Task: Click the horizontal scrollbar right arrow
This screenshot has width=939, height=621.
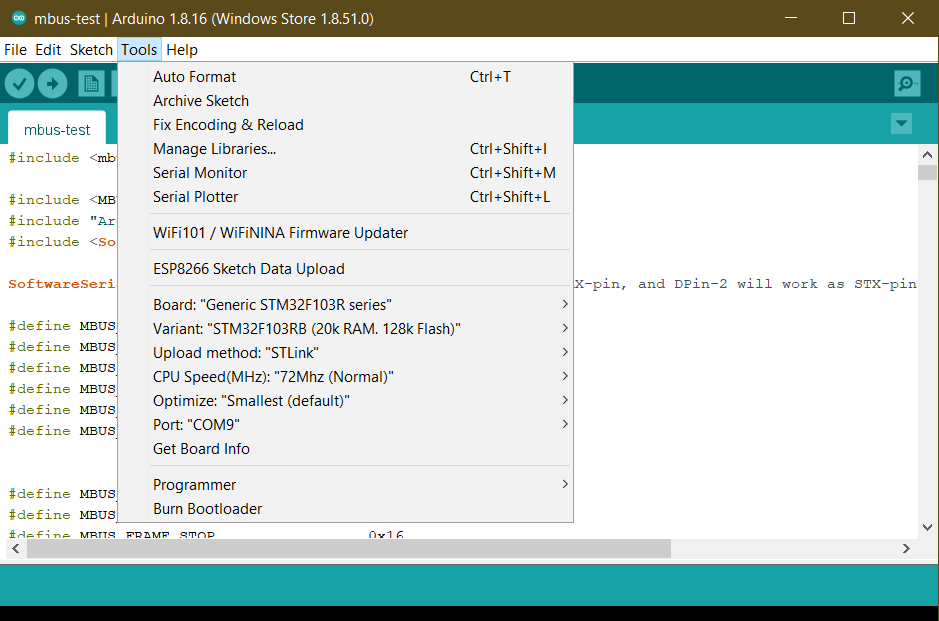Action: pyautogui.click(x=906, y=549)
